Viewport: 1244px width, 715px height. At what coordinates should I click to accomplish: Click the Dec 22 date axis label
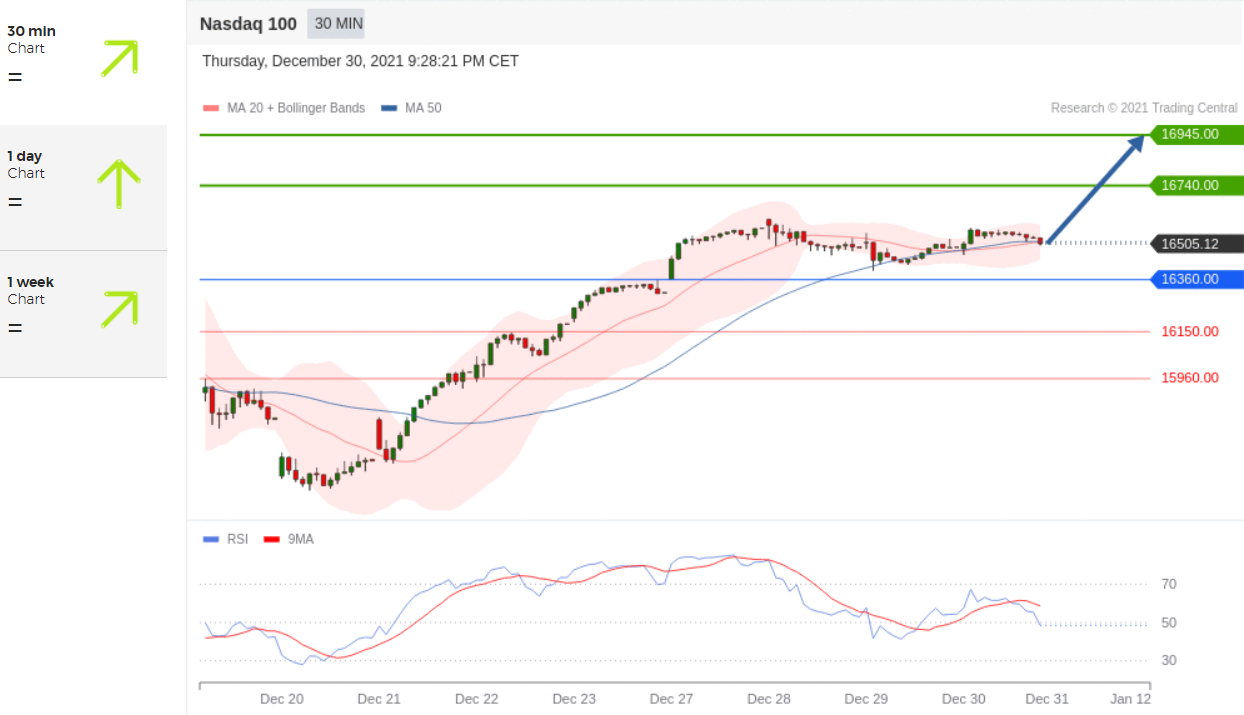[476, 699]
